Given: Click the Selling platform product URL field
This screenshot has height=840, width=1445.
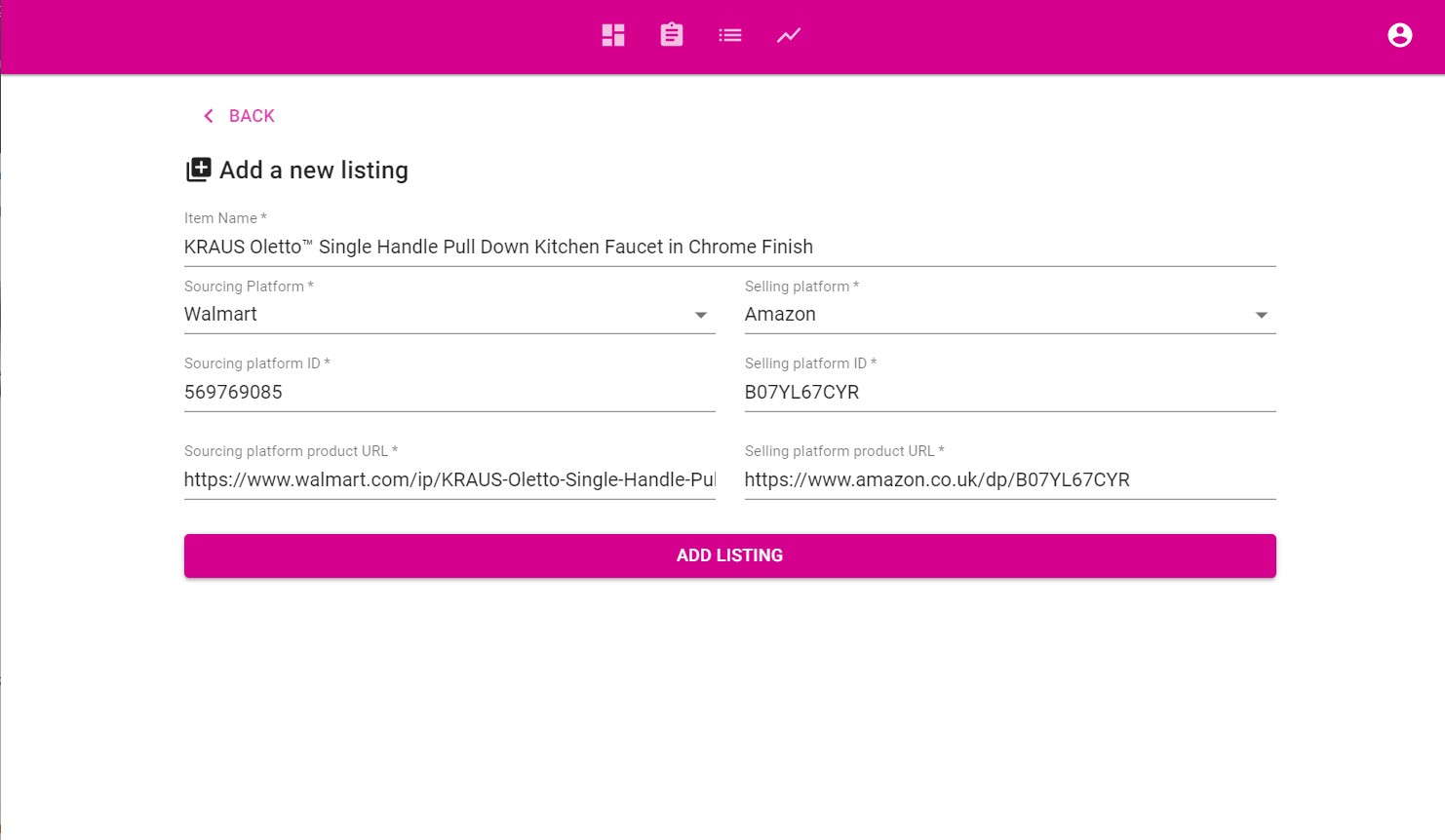Looking at the screenshot, I should pyautogui.click(x=1010, y=480).
